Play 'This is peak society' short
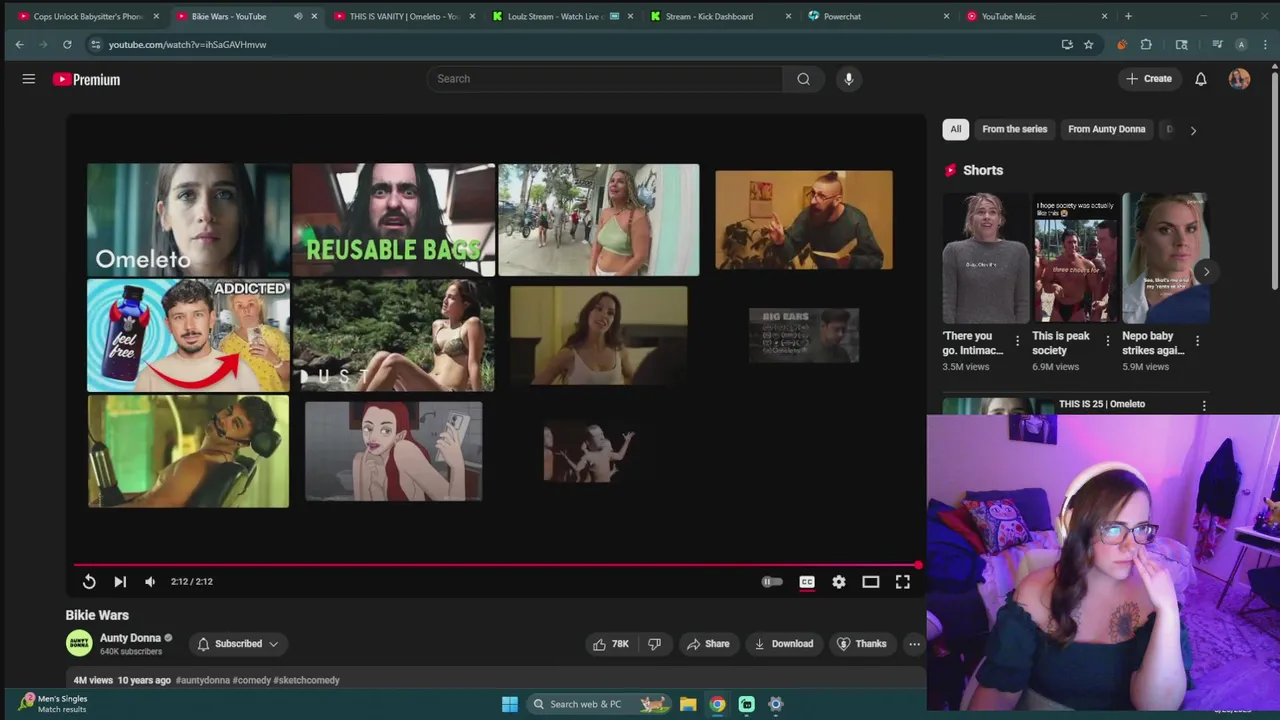The height and width of the screenshot is (720, 1280). [1075, 258]
